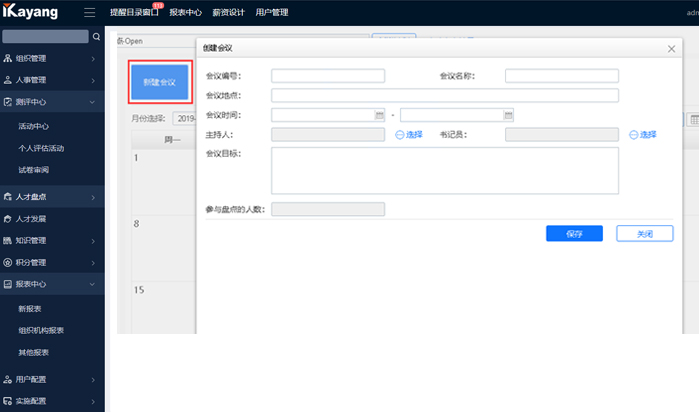Viewport: 699px width, 412px height.
Task: Click into the 会议名称 input field
Action: coord(561,76)
